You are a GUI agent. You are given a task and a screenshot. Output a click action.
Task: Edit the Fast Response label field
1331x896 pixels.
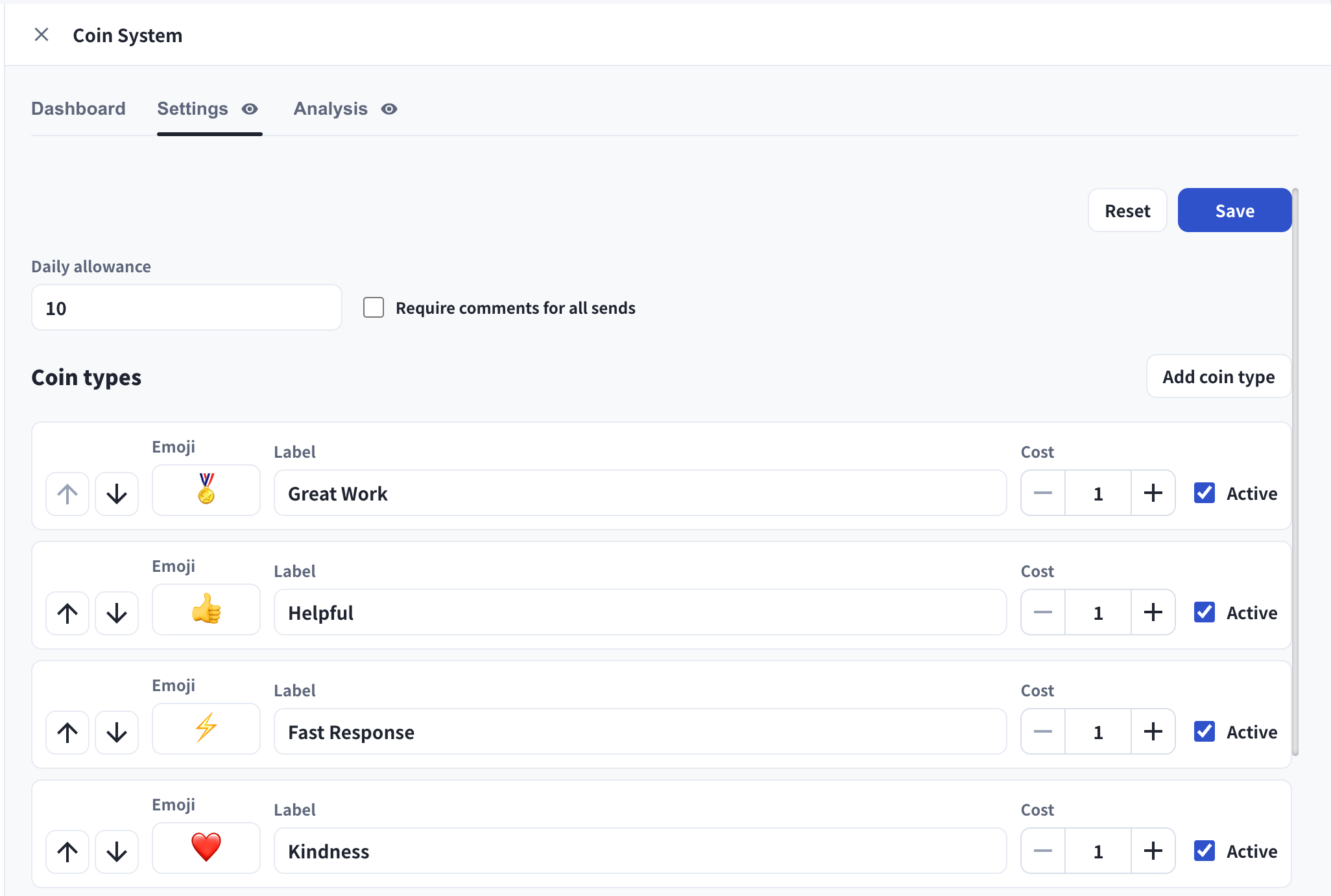640,731
